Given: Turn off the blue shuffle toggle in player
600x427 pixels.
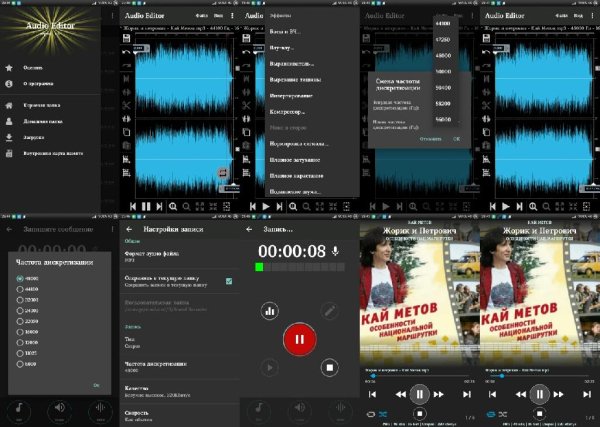Looking at the screenshot, I should 383,414.
